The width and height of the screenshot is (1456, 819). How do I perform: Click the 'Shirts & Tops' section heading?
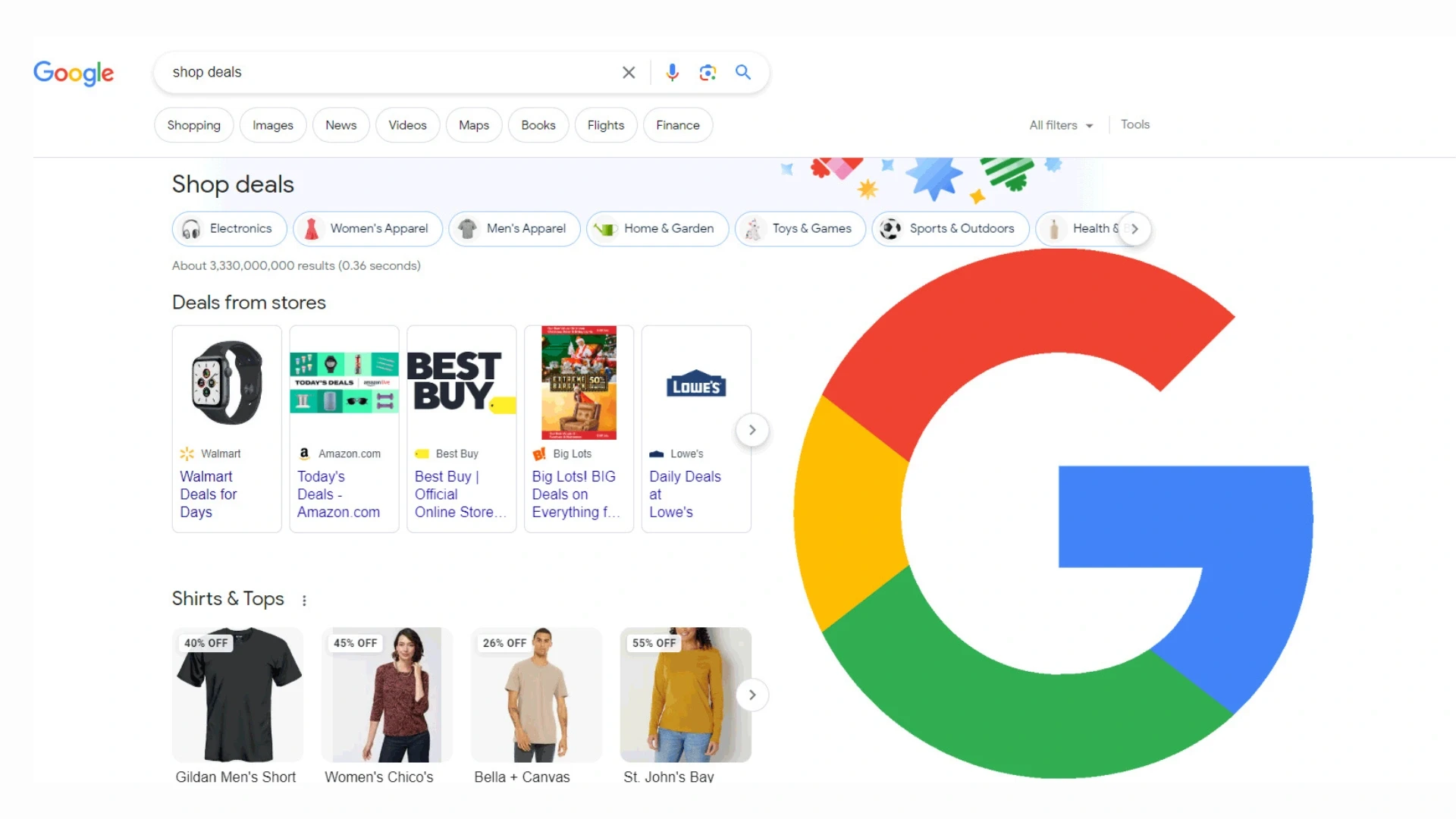click(x=227, y=599)
